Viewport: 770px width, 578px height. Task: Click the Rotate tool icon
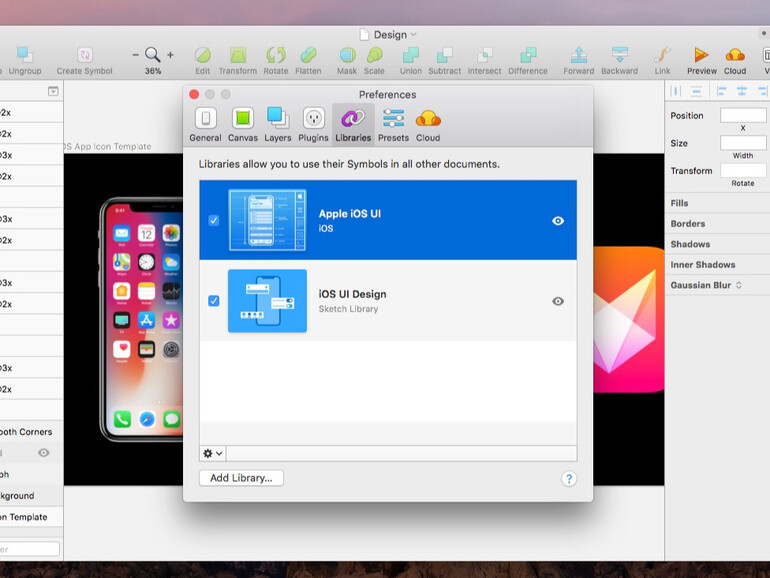[275, 55]
